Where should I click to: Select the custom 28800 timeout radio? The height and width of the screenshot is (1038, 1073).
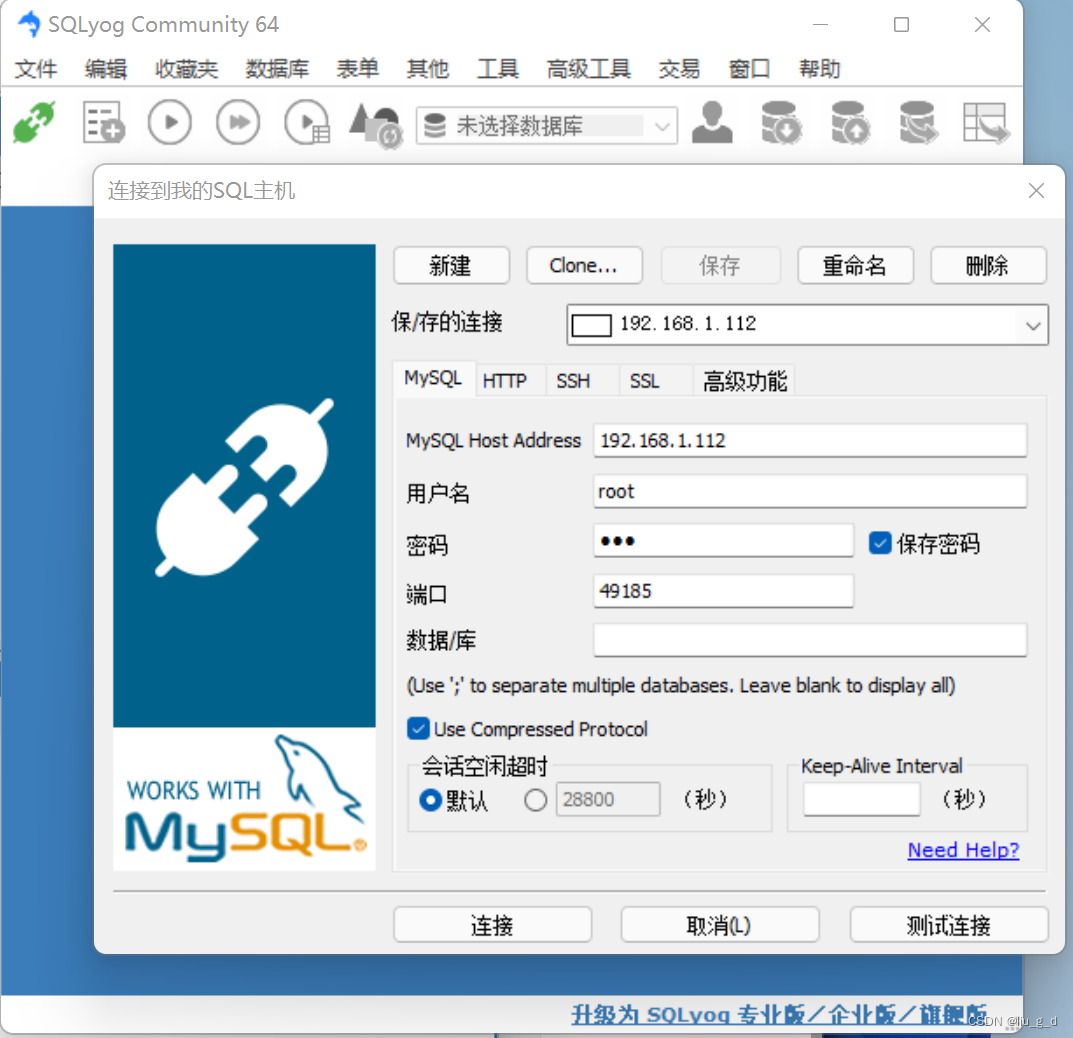(x=535, y=800)
